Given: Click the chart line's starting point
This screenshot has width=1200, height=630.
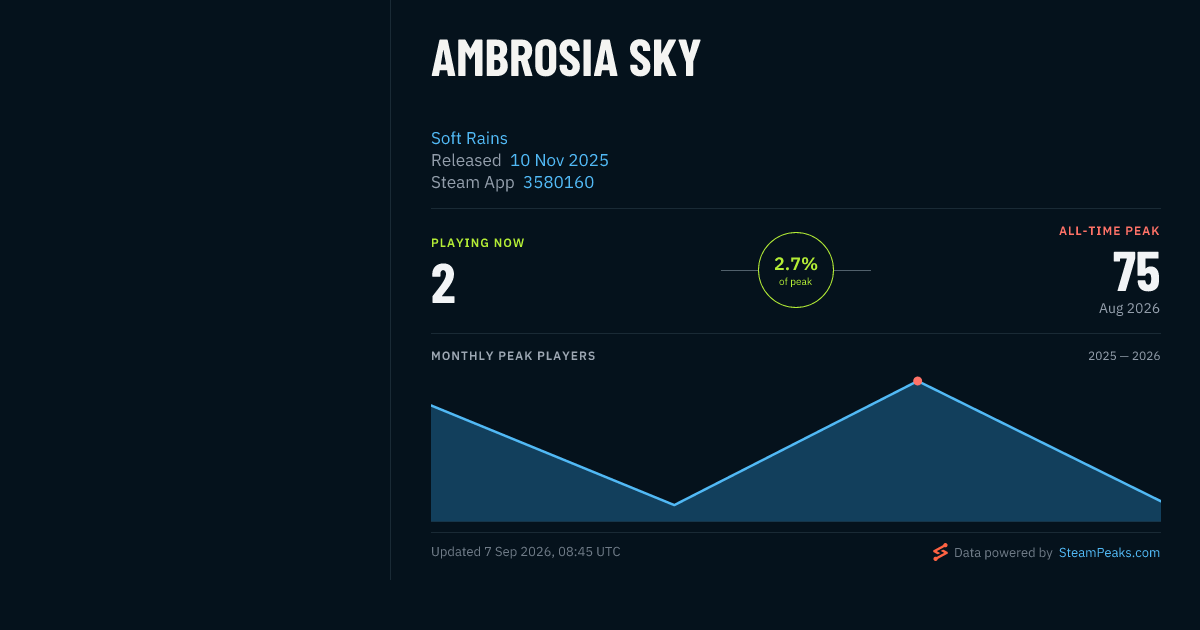Looking at the screenshot, I should 432,405.
